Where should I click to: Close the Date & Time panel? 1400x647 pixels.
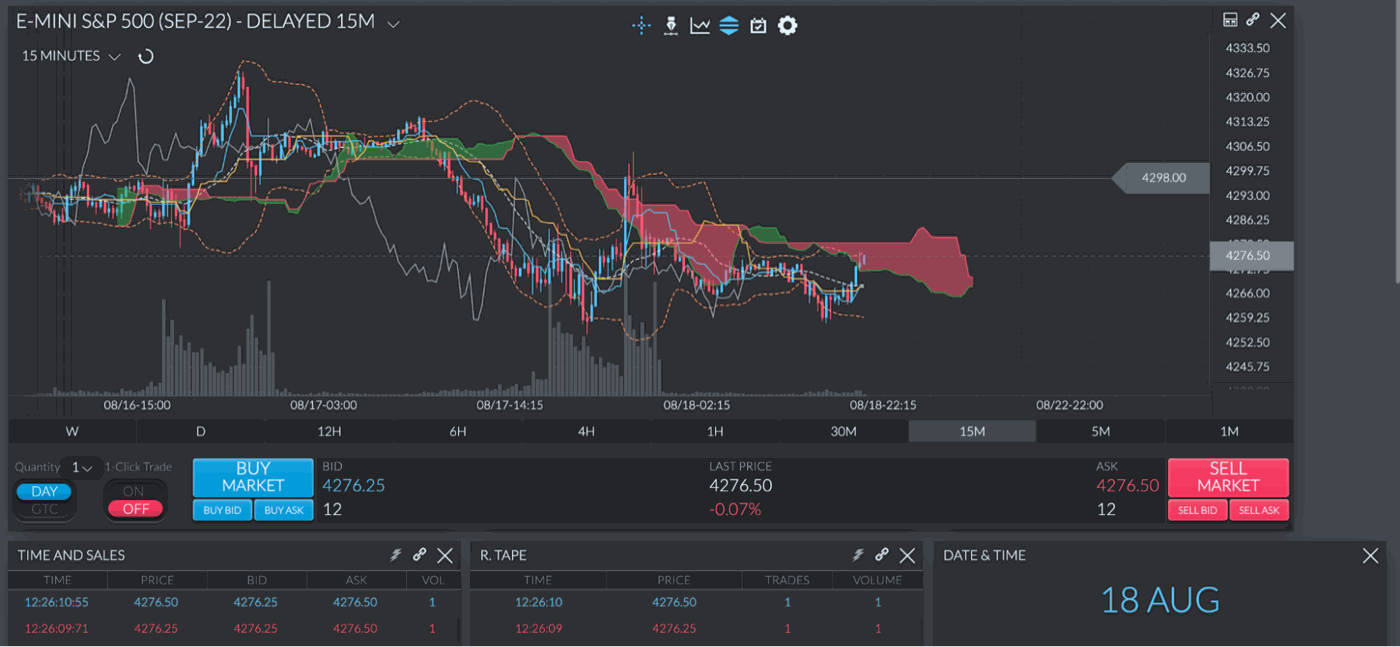(1370, 555)
